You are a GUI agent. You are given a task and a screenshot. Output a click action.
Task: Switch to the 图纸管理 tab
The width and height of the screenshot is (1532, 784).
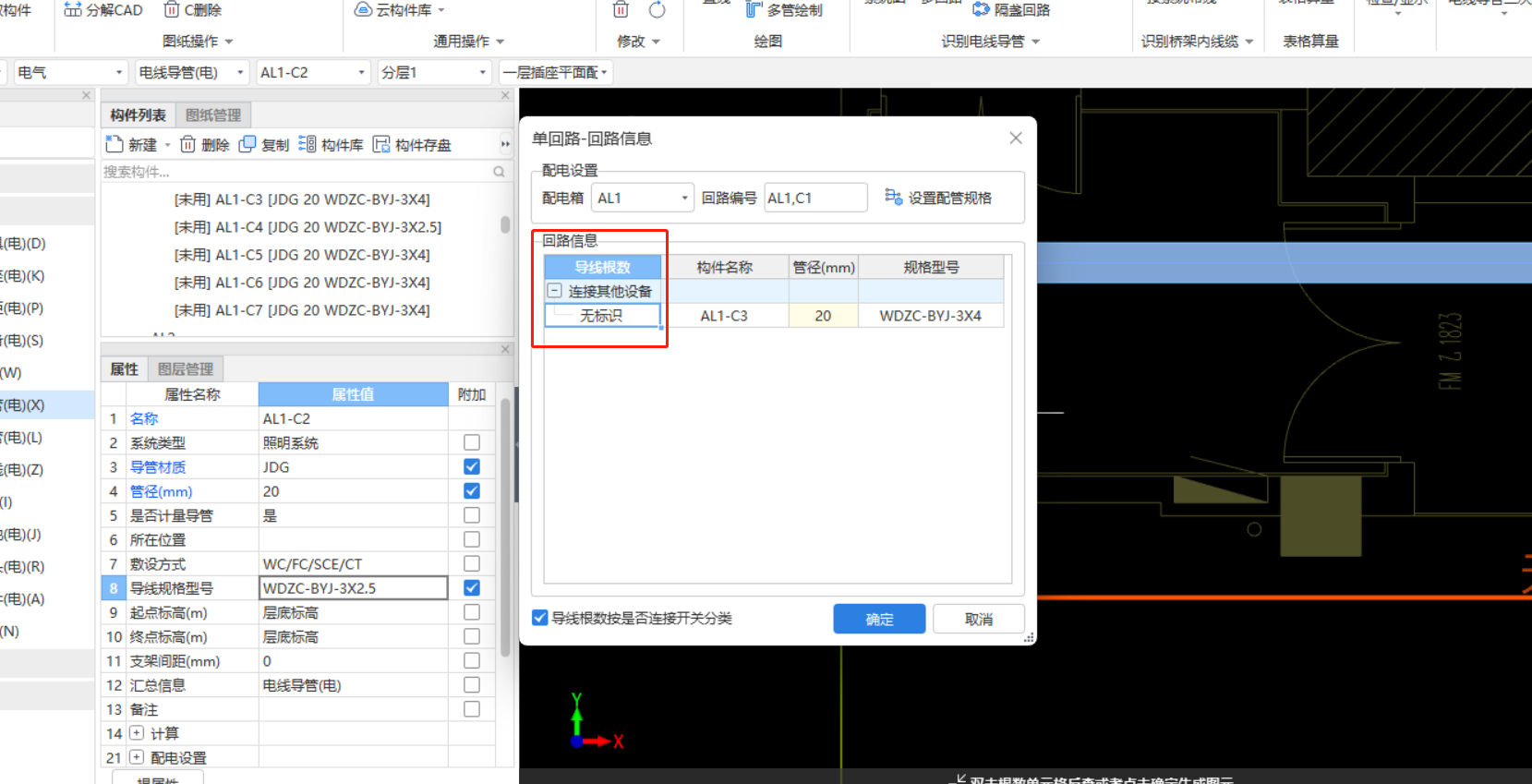pyautogui.click(x=213, y=115)
